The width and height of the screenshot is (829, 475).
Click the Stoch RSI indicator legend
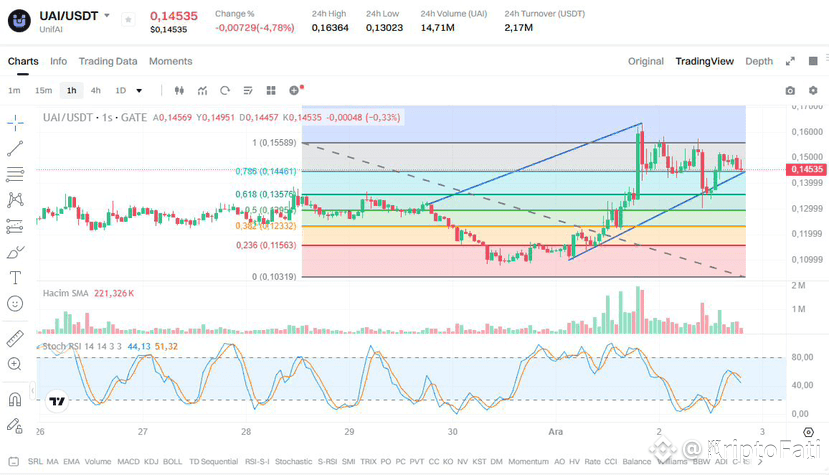coord(82,346)
